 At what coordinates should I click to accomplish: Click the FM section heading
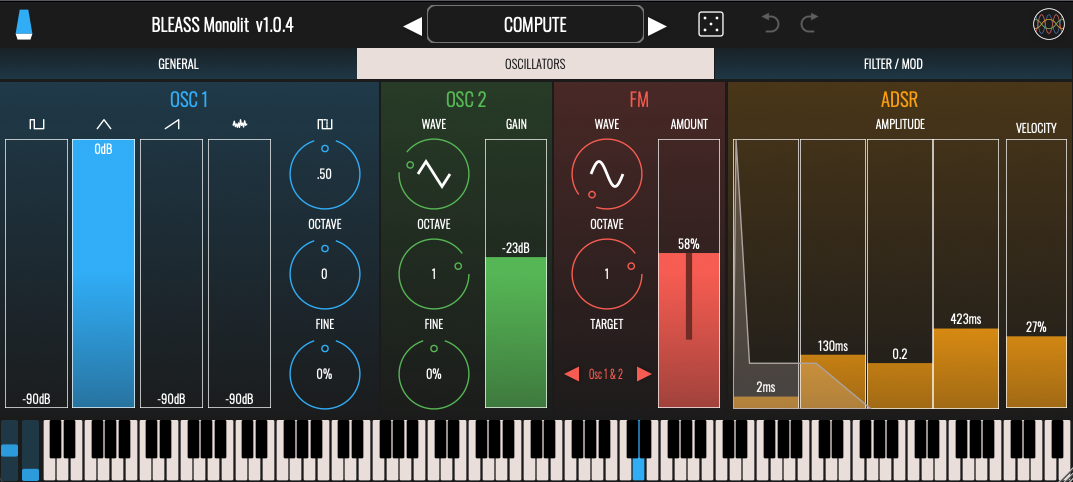(639, 100)
